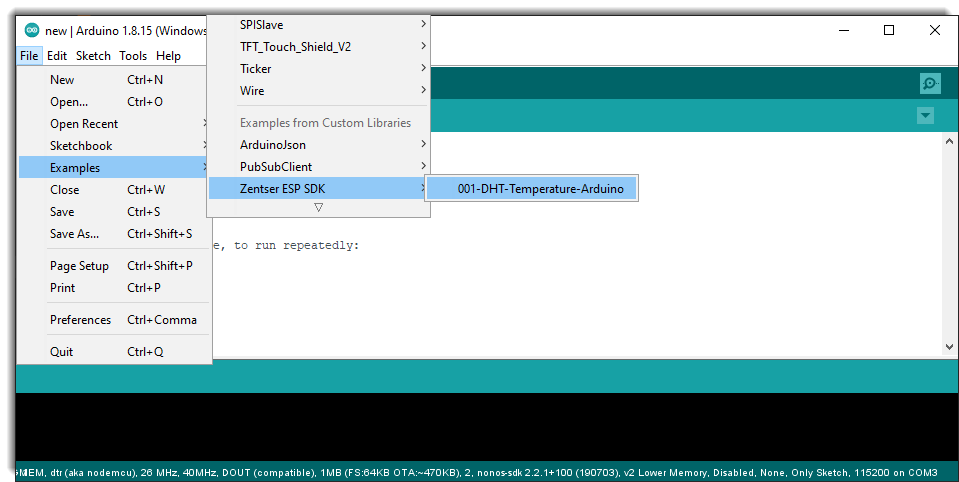This screenshot has width=959, height=482.
Task: Expand the TFT_Touch_Shield_V2 examples submenu
Action: 319,46
